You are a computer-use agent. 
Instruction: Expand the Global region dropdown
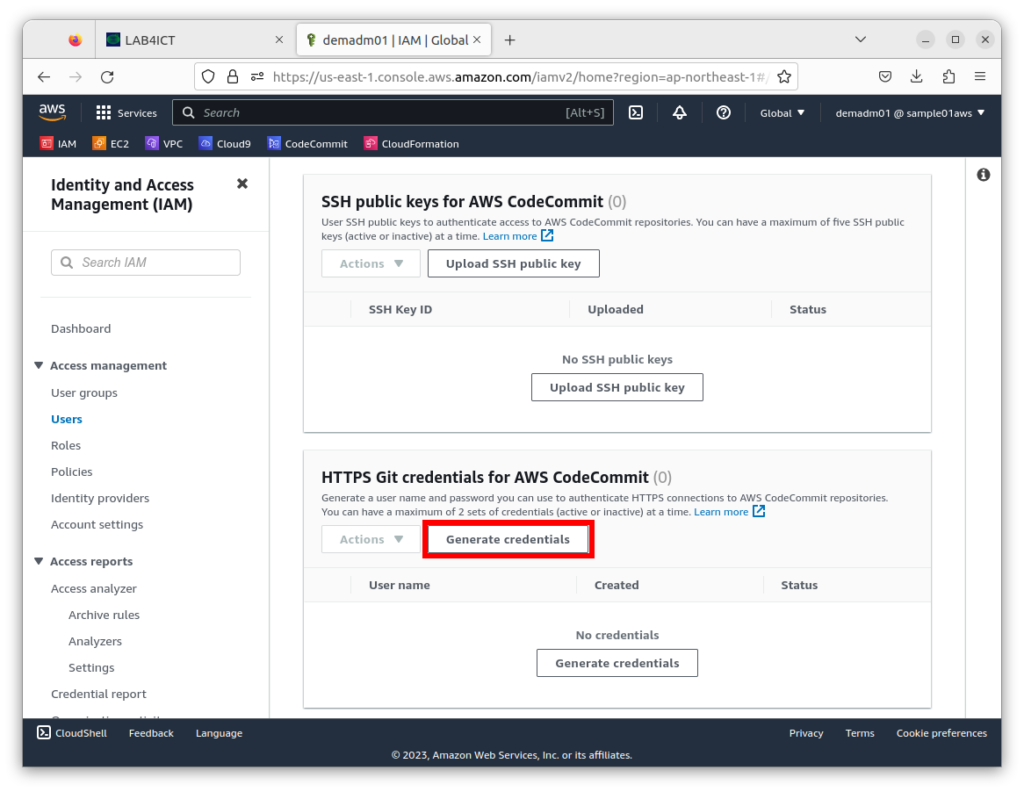pos(782,113)
